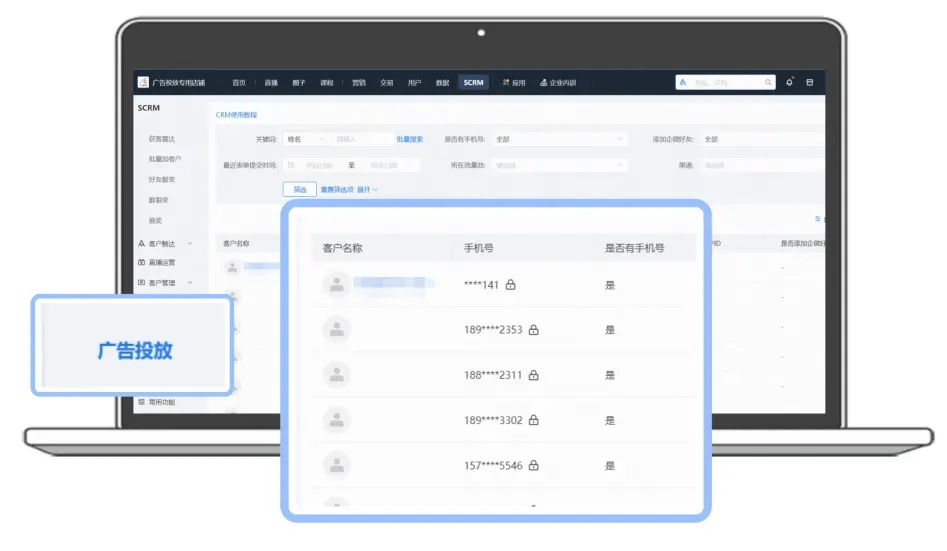Image resolution: width=947 pixels, height=551 pixels.
Task: Click the notification bell icon
Action: pyautogui.click(x=789, y=82)
